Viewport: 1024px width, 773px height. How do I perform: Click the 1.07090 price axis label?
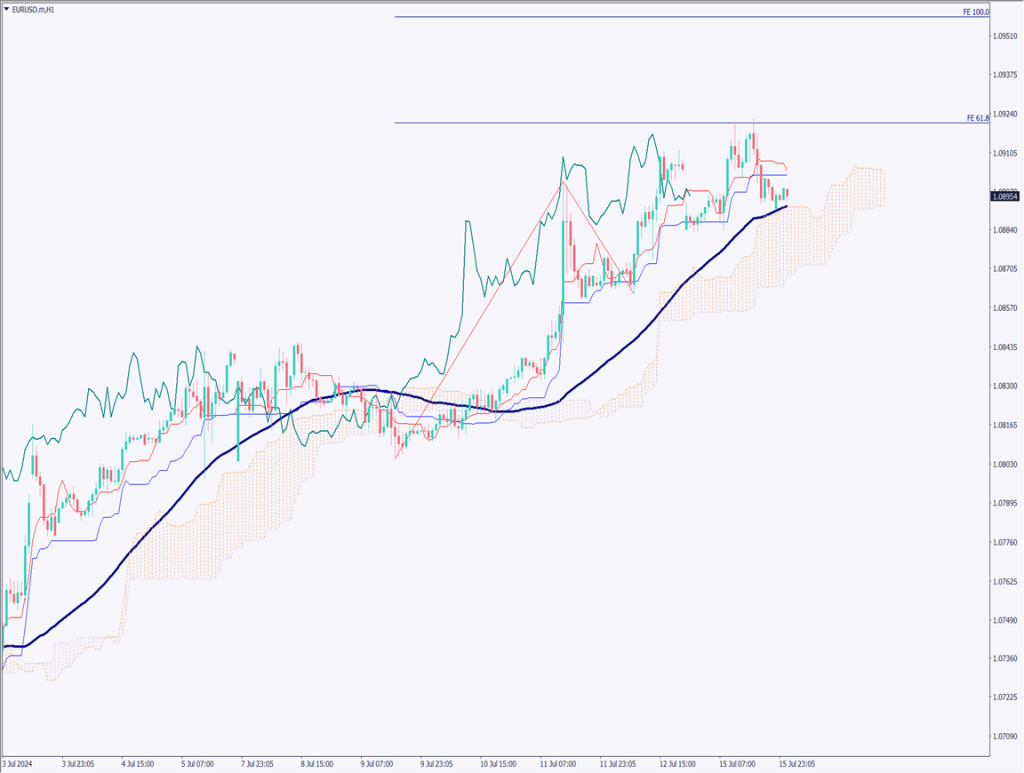click(x=1005, y=737)
